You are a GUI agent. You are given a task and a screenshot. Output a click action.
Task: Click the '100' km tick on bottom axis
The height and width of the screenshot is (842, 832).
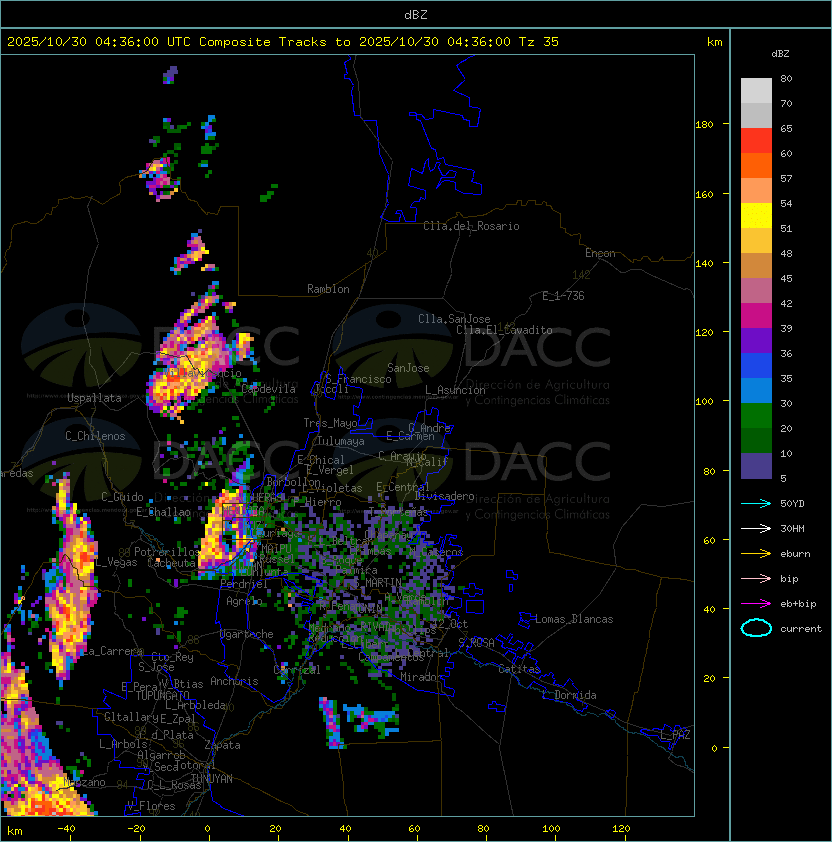551,829
